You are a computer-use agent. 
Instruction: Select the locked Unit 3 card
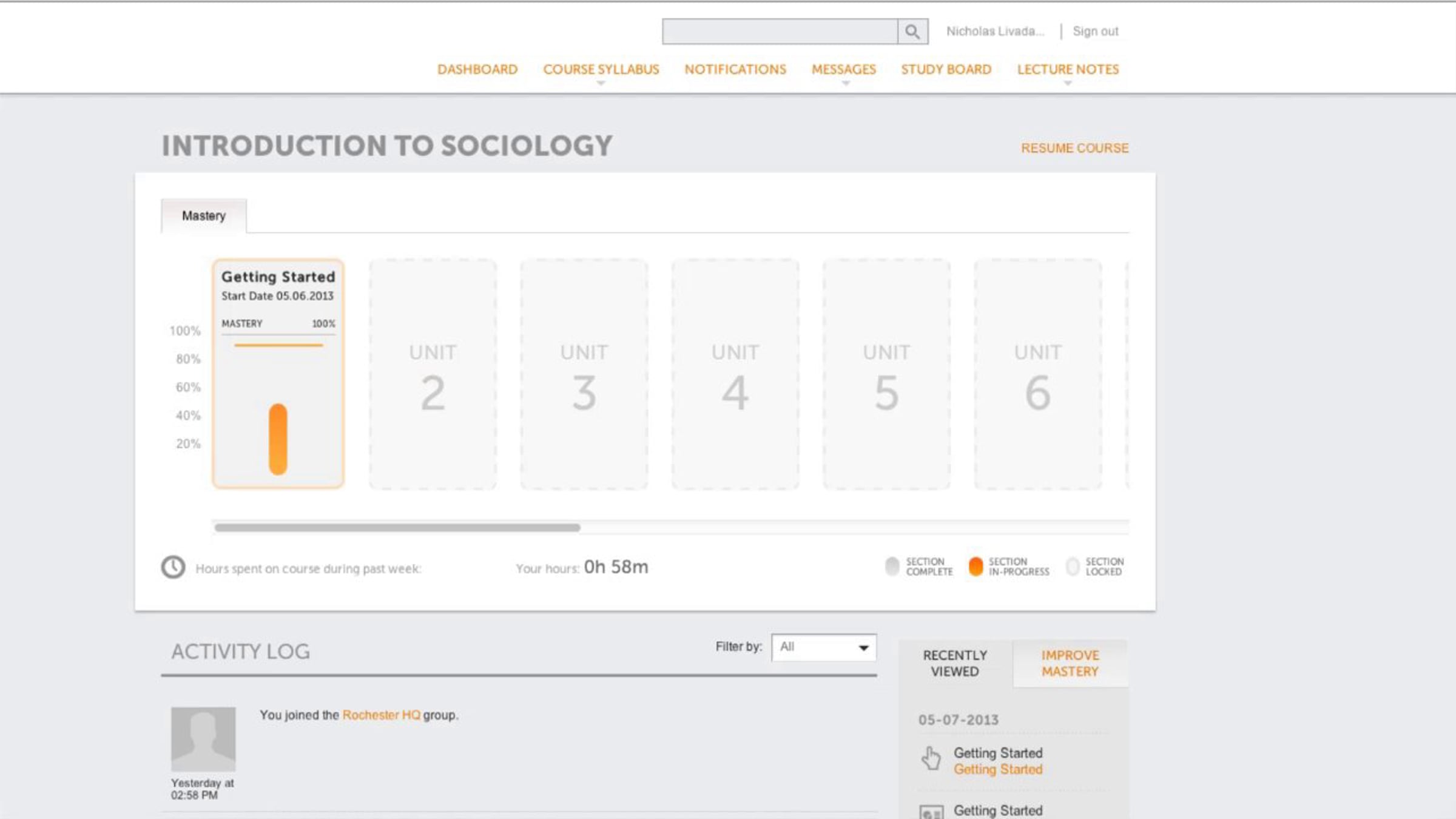point(584,374)
